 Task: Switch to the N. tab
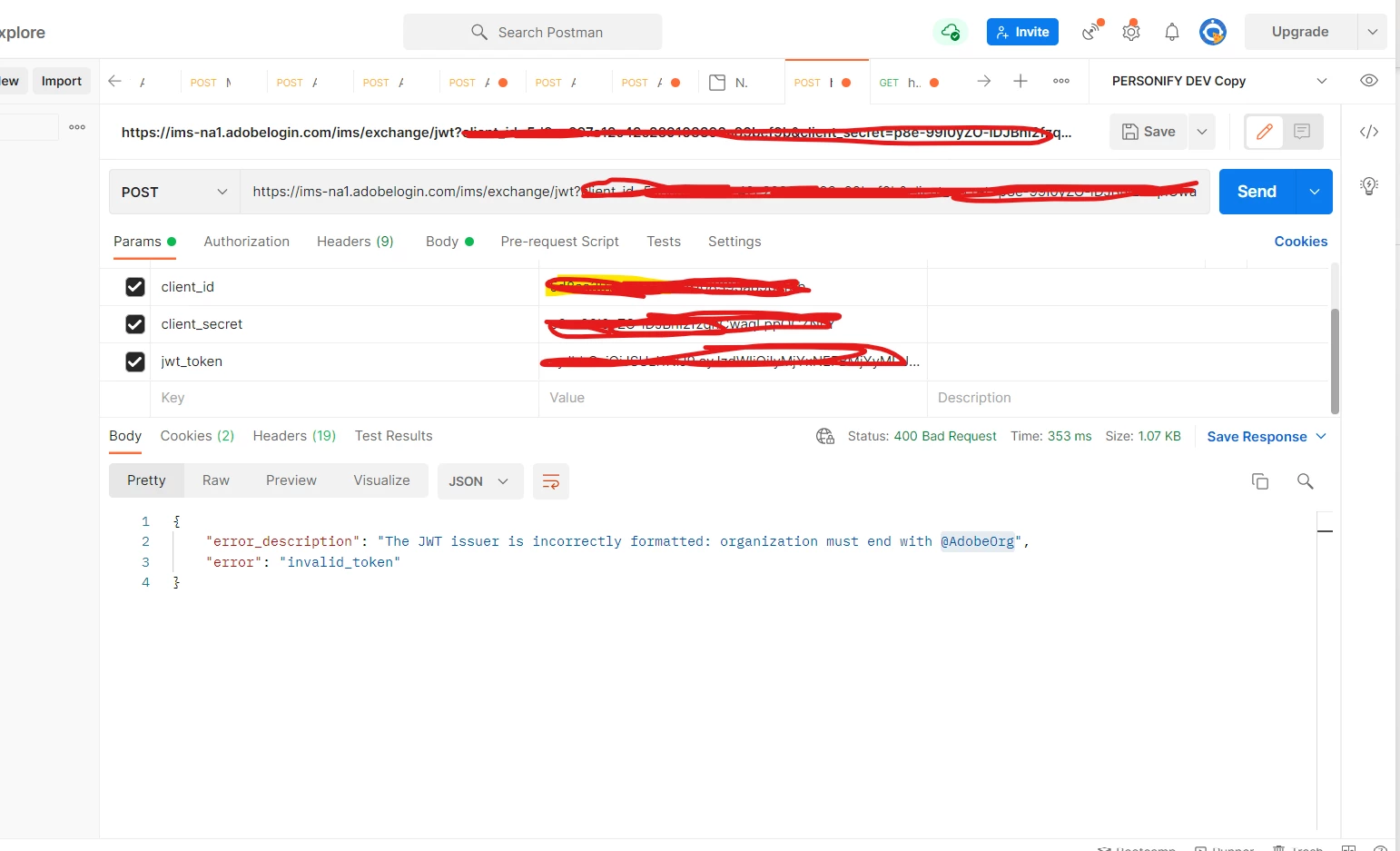[x=730, y=82]
